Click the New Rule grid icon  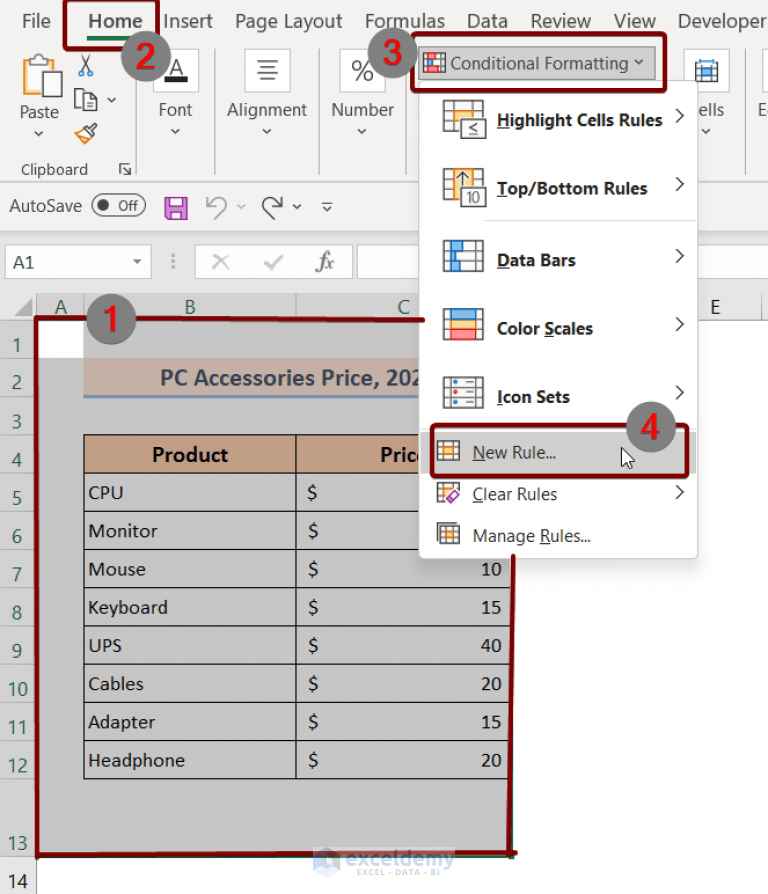(x=448, y=451)
